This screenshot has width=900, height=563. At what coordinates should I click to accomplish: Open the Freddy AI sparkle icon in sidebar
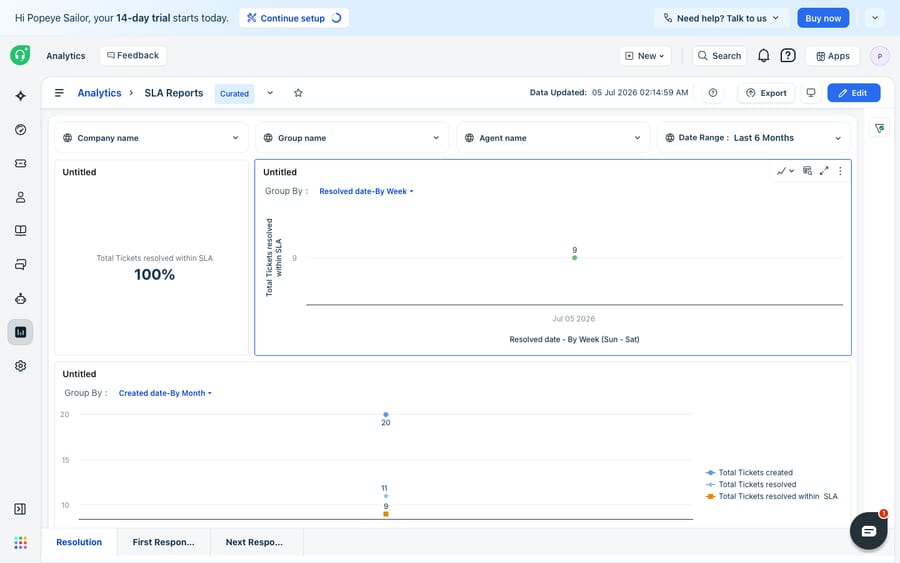pyautogui.click(x=21, y=96)
